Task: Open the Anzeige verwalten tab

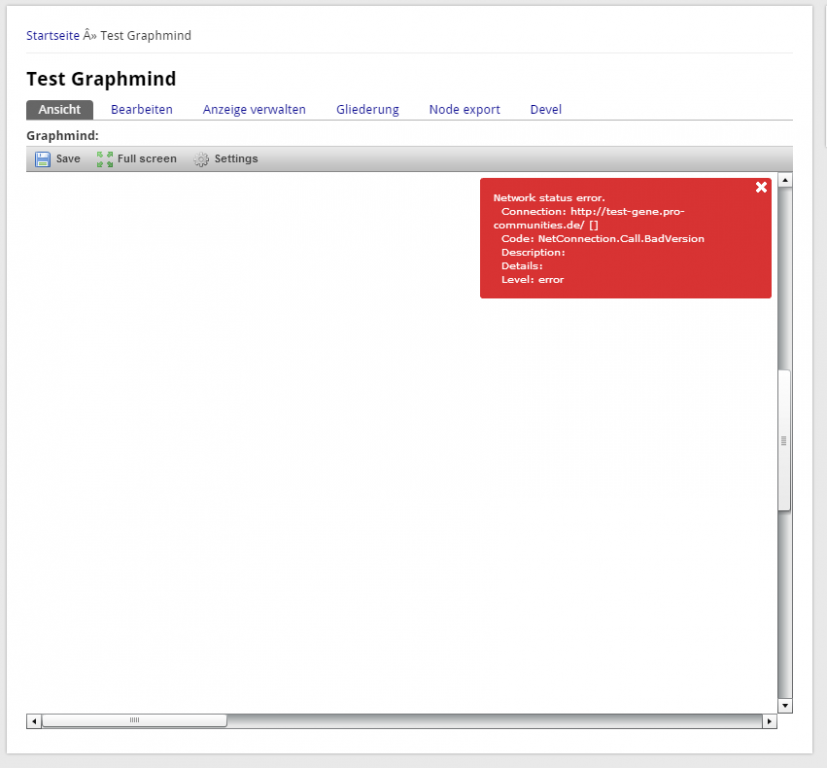Action: tap(254, 110)
